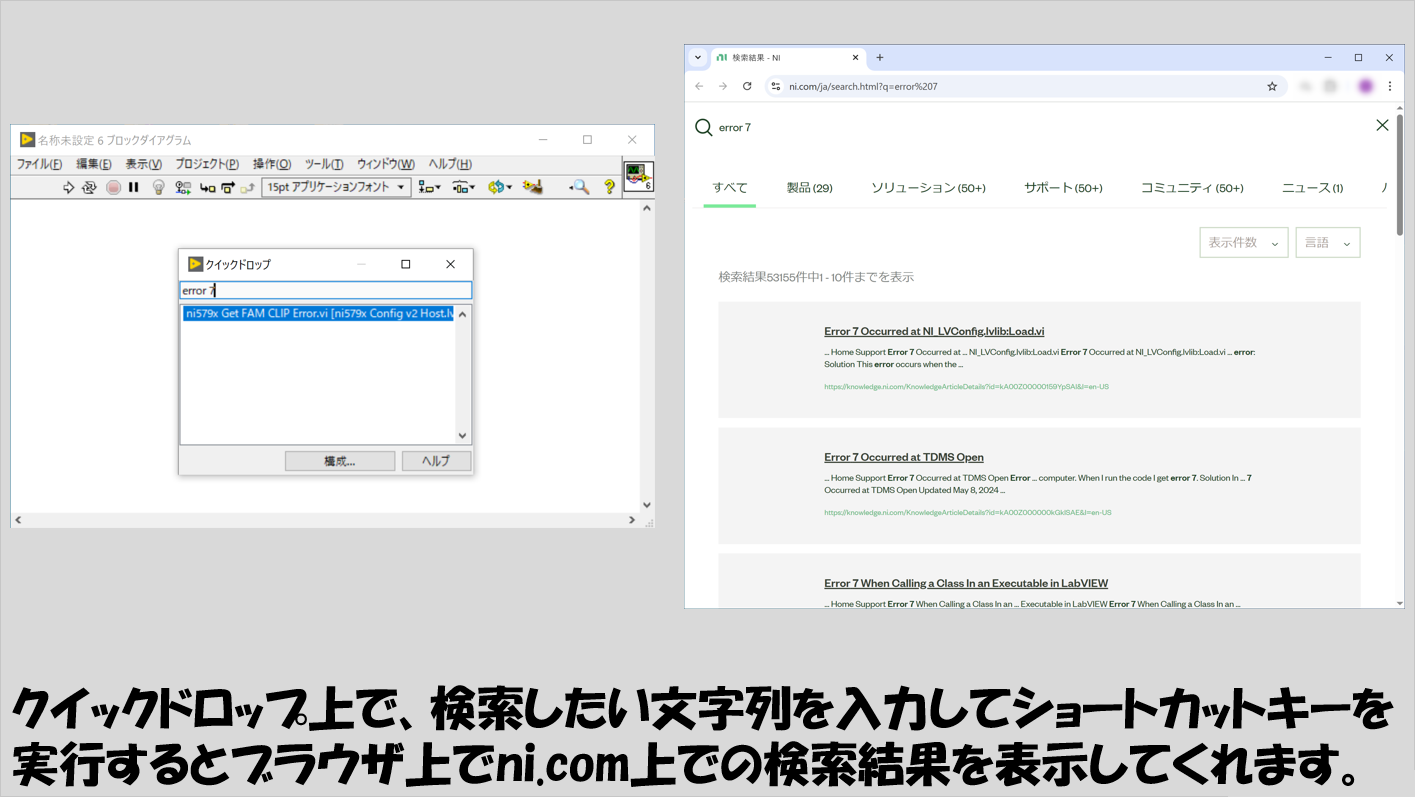
Task: Click the Step Over icon
Action: point(228,187)
